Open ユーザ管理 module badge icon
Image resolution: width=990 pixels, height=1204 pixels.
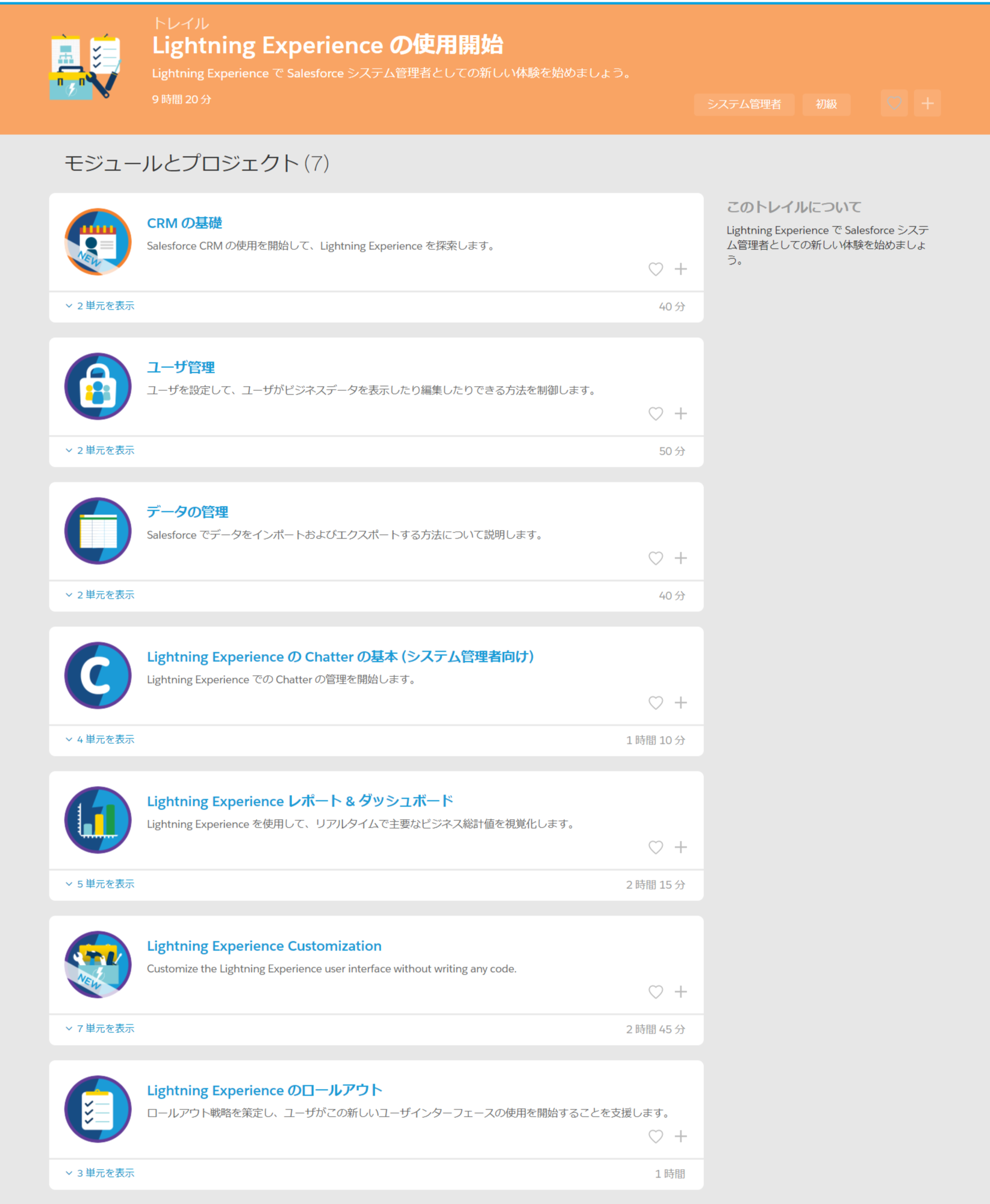click(98, 386)
